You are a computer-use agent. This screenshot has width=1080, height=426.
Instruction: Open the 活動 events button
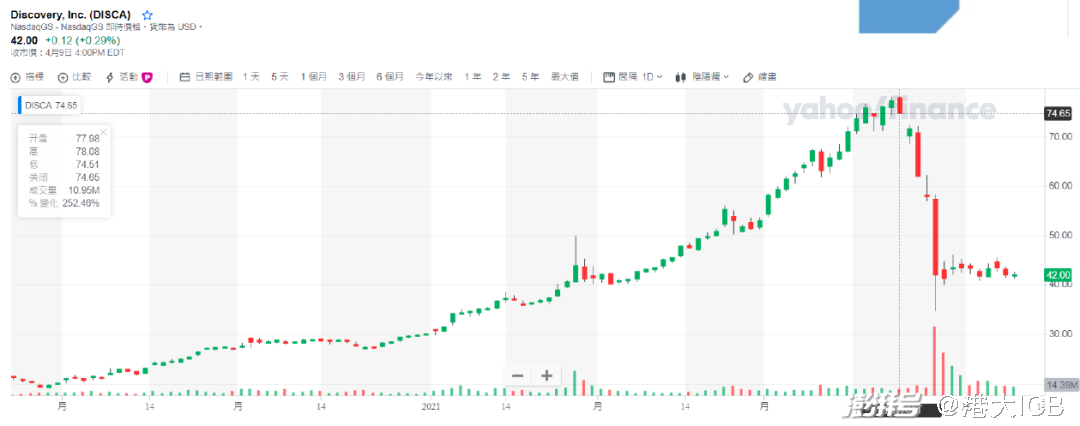[121, 77]
